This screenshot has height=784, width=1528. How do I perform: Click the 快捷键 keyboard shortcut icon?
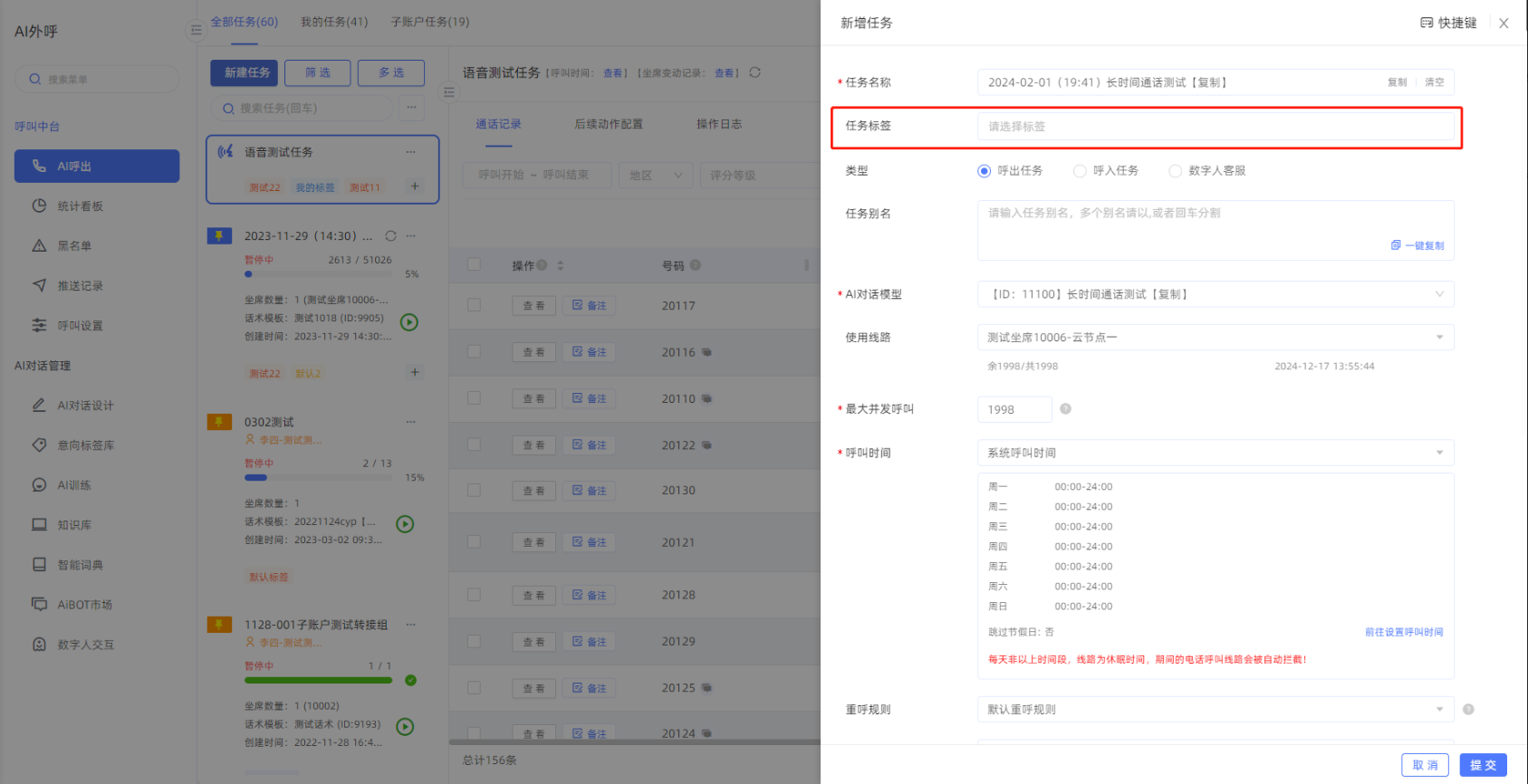1427,23
